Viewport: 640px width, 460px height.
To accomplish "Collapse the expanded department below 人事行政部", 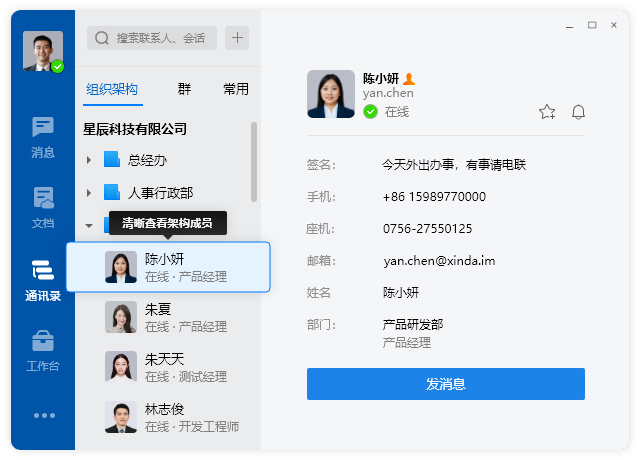I will coord(89,225).
